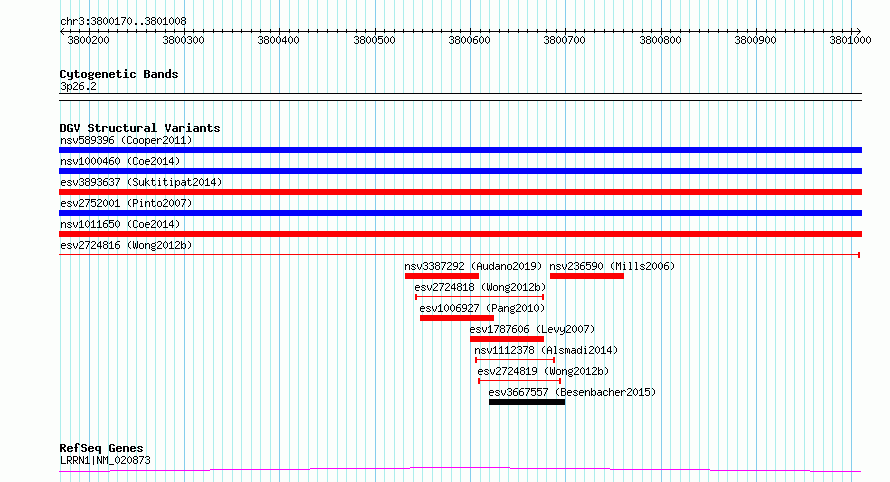Image resolution: width=890 pixels, height=482 pixels.
Task: Click the red bar for esv3893637
Action: [460, 192]
